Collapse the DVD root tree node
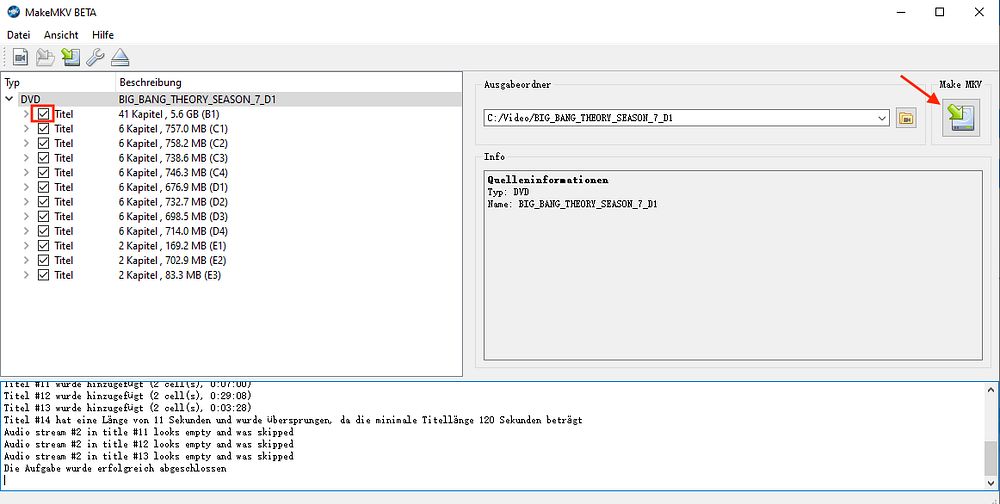 pos(10,100)
